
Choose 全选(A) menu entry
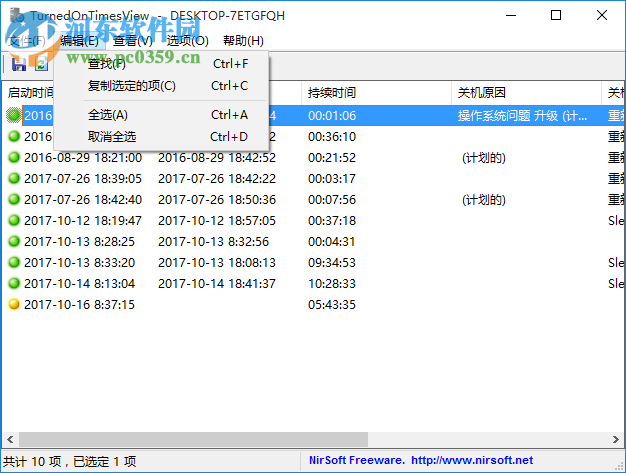[161, 115]
